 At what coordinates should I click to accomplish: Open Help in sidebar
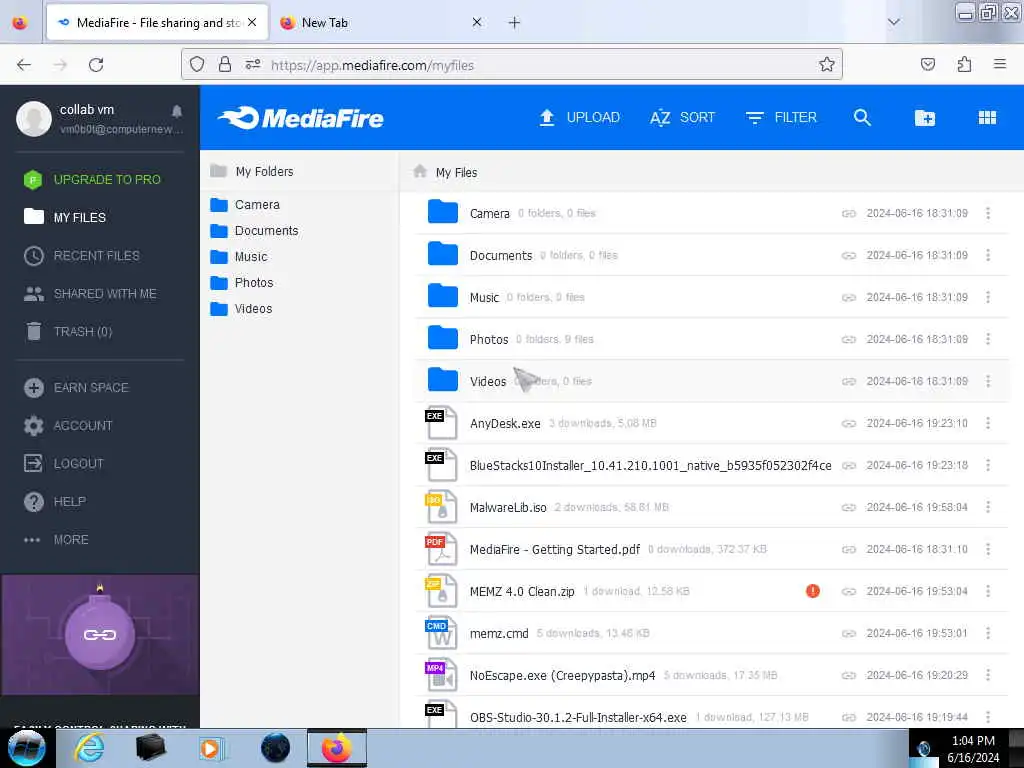pyautogui.click(x=55, y=502)
